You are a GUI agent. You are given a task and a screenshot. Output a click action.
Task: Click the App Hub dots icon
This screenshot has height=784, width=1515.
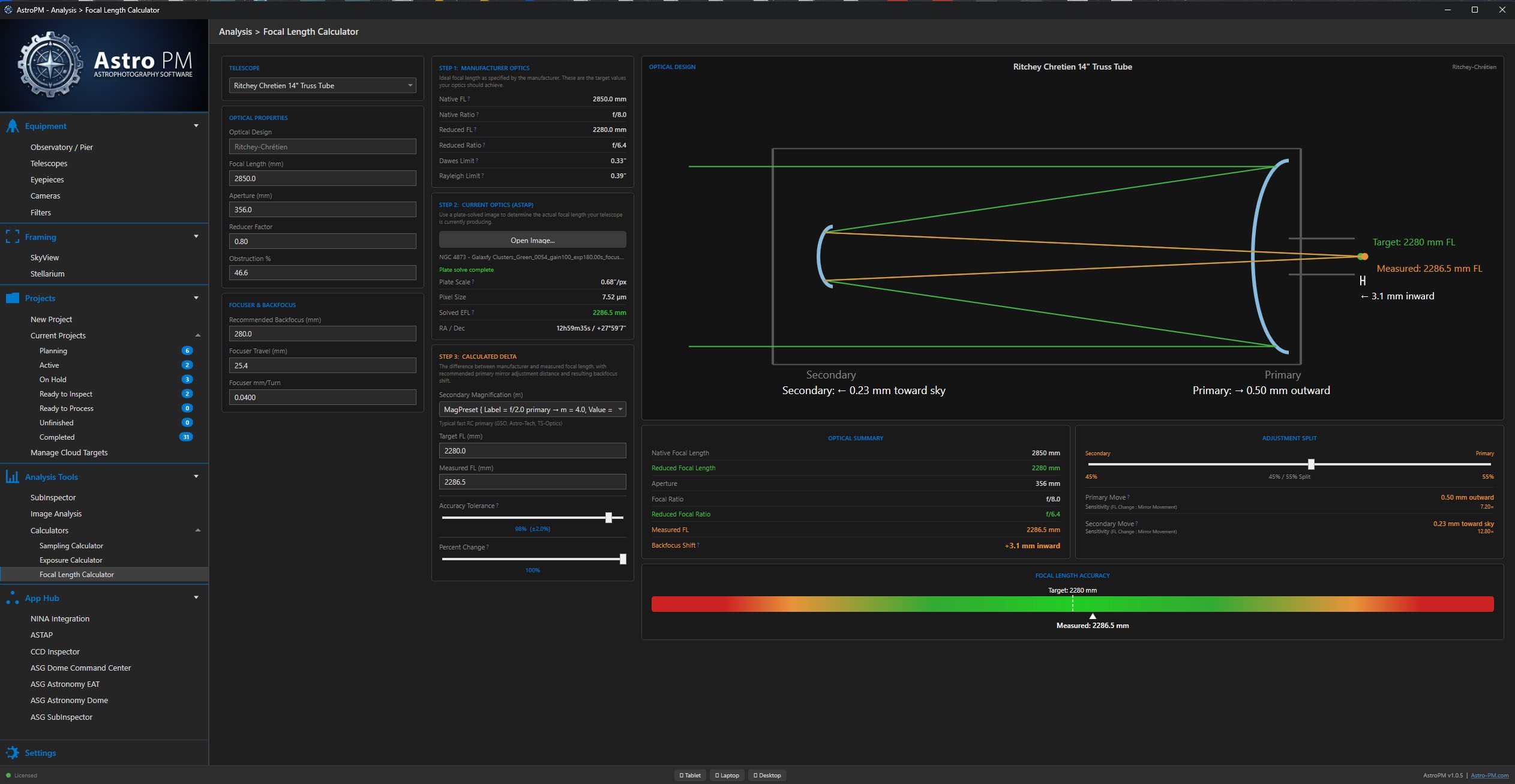click(13, 598)
